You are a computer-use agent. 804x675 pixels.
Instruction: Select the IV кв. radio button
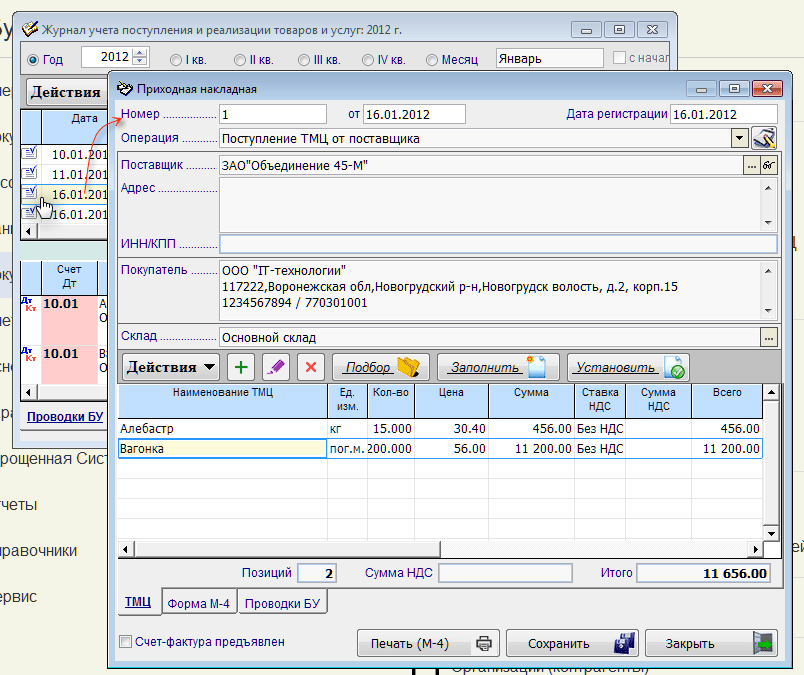pyautogui.click(x=368, y=60)
